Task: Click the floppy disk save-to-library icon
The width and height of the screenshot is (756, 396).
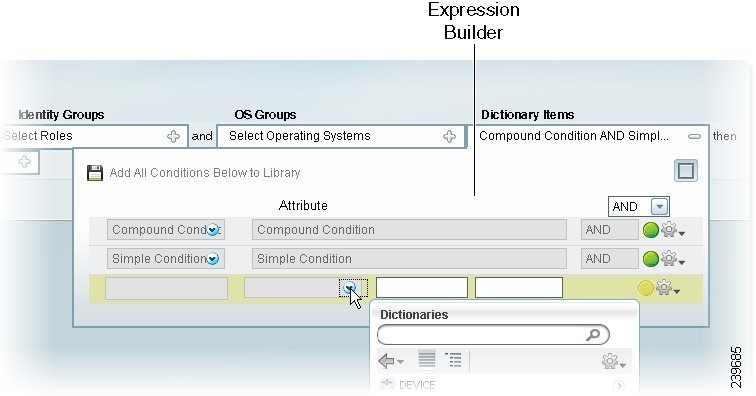Action: [x=95, y=173]
